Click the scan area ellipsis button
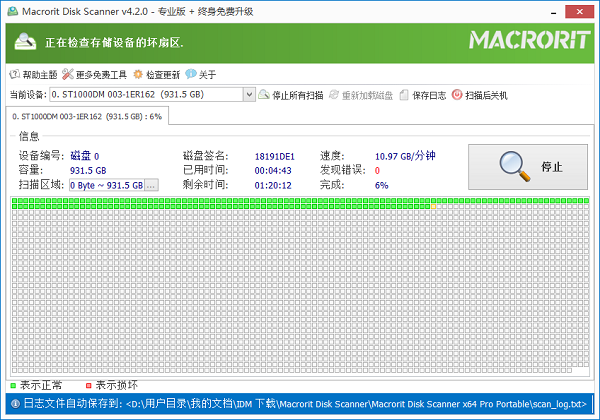The height and width of the screenshot is (420, 600). tap(151, 185)
